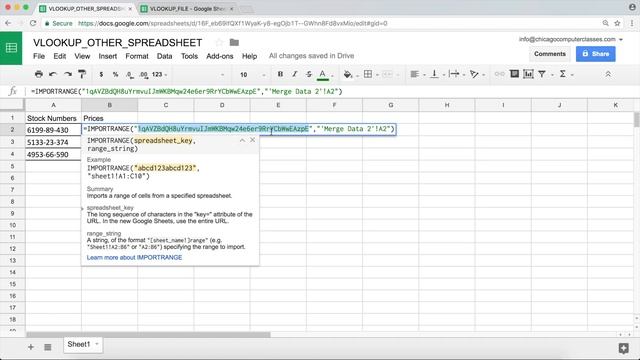Viewport: 640px width, 360px height.
Task: Toggle bold formatting
Action: click(x=280, y=74)
